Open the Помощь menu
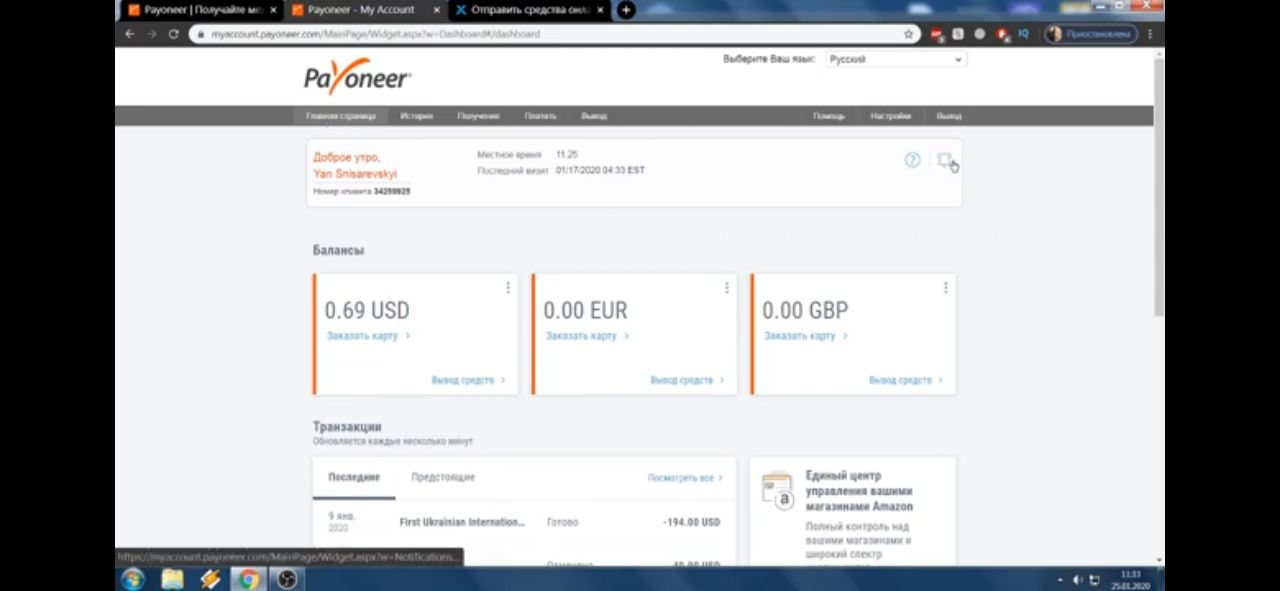 coord(829,116)
